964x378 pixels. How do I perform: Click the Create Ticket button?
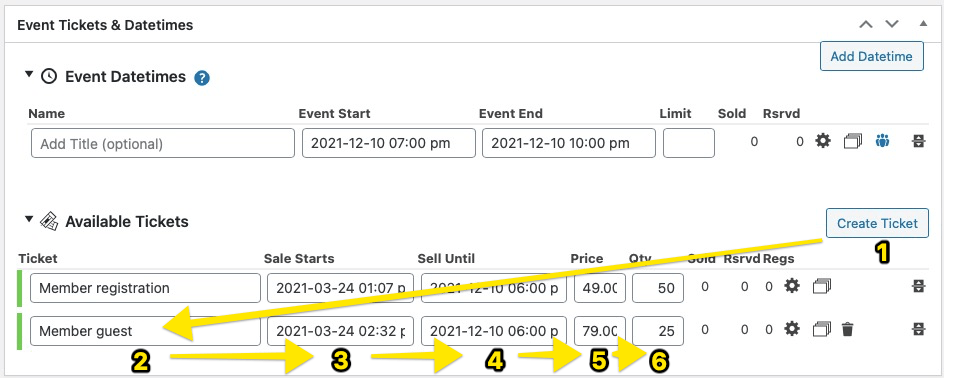click(877, 223)
